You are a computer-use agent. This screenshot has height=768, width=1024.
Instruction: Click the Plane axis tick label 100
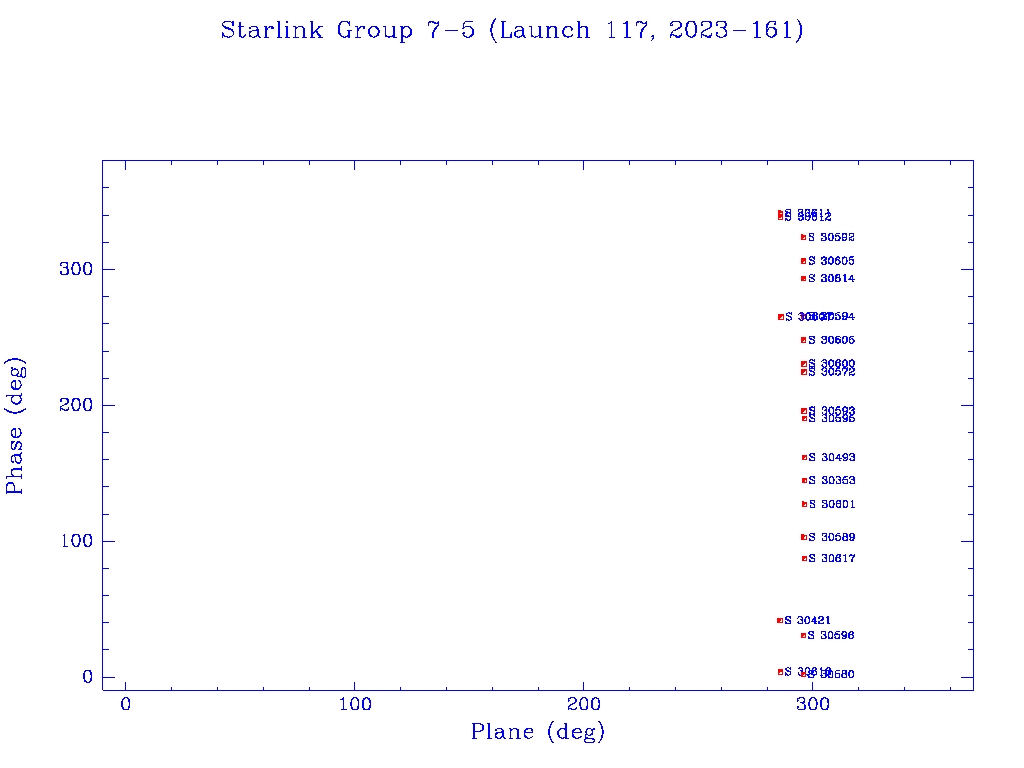click(x=355, y=704)
